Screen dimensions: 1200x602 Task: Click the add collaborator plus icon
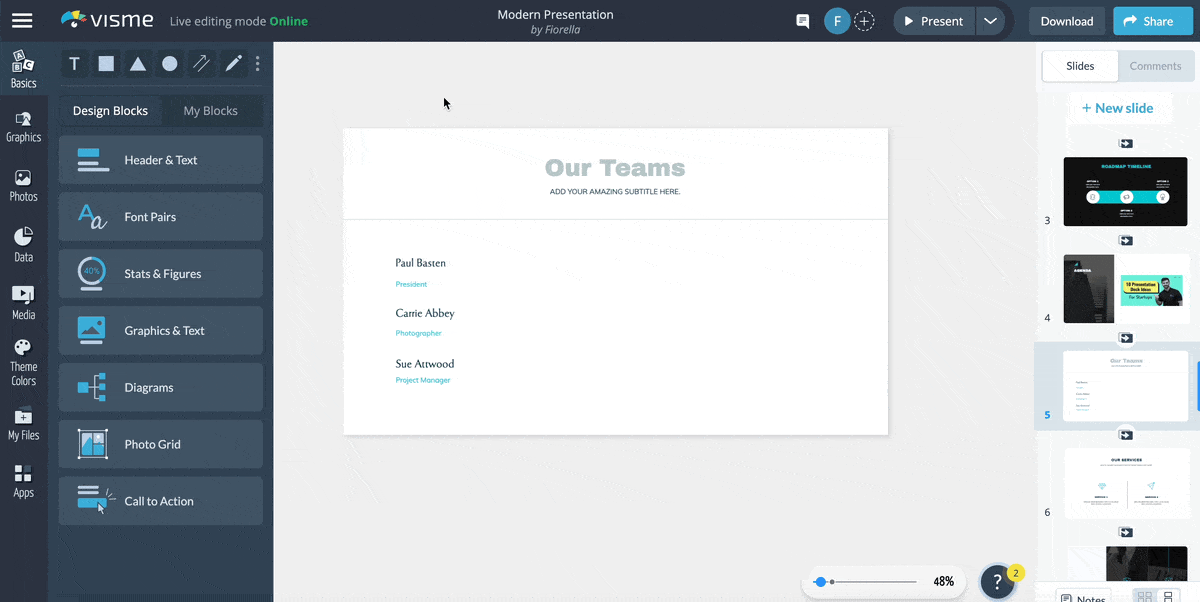864,21
